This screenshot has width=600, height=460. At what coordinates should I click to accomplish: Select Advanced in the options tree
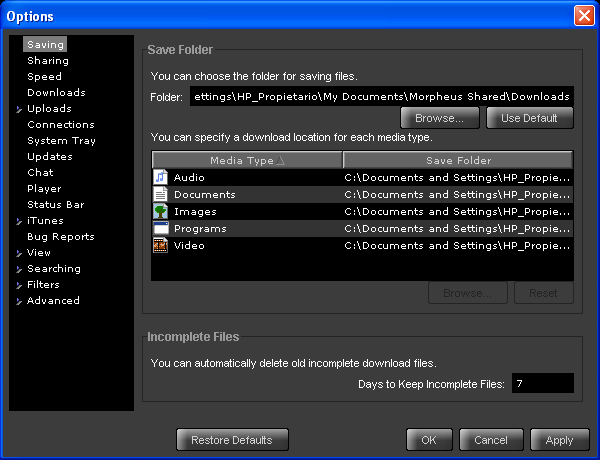53,301
